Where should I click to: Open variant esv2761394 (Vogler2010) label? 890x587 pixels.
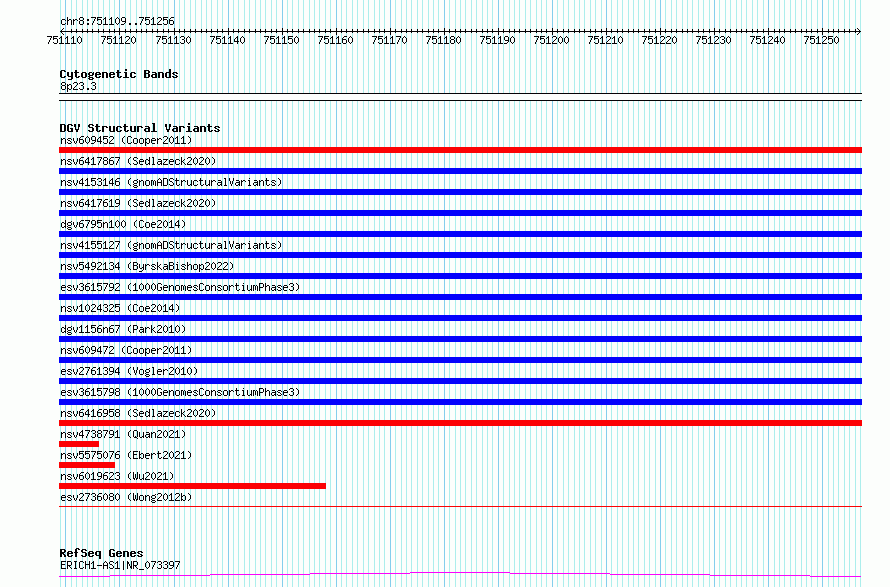click(129, 371)
